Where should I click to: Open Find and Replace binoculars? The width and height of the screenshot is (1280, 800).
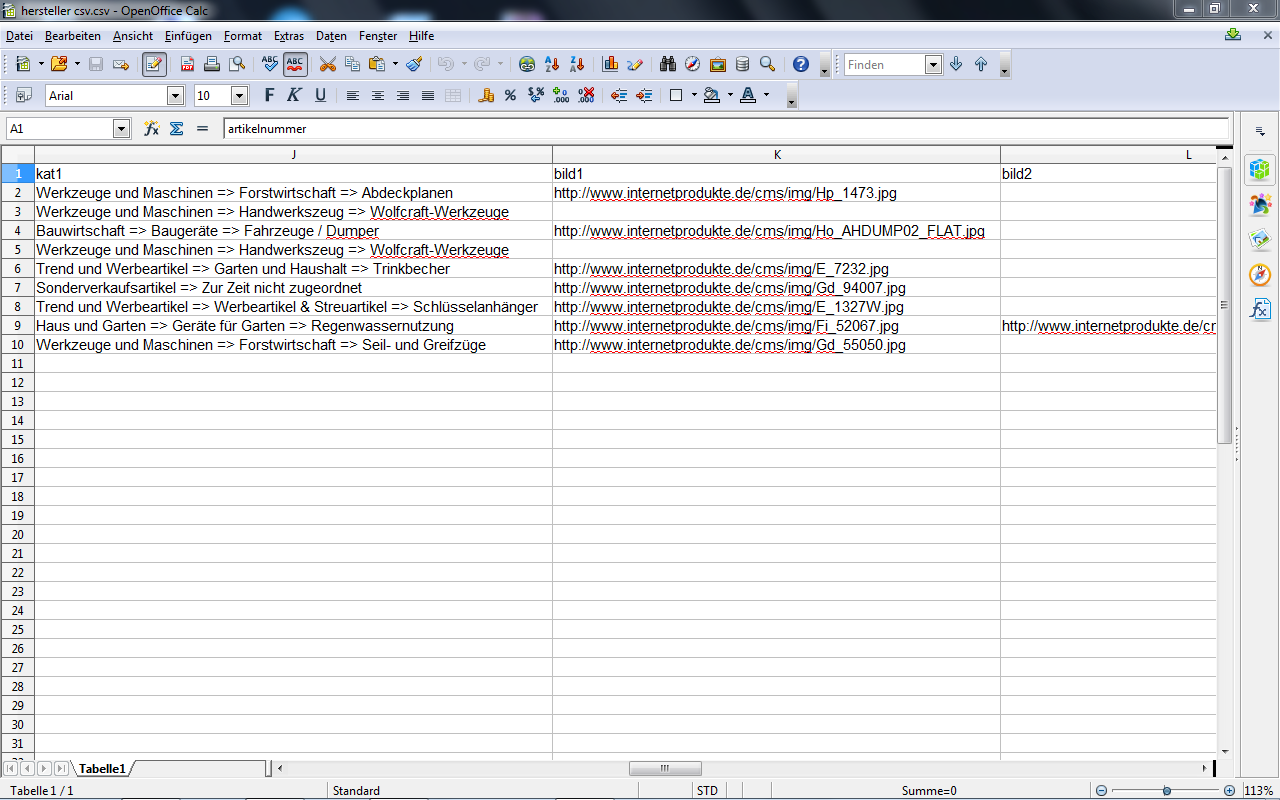(668, 64)
